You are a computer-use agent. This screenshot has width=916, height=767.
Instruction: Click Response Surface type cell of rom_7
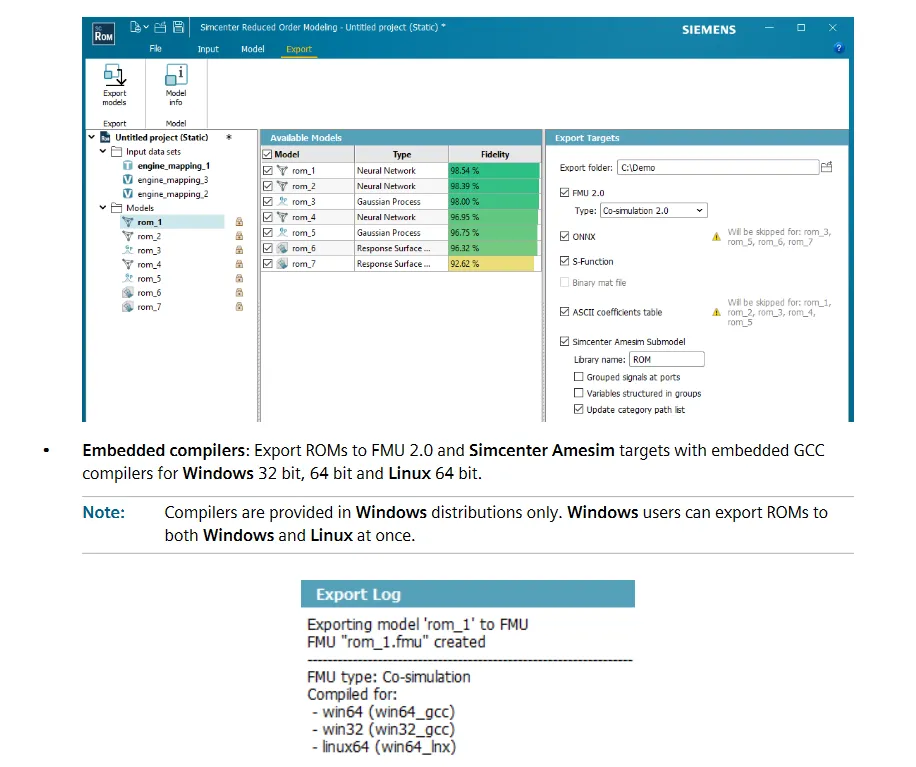[x=401, y=263]
